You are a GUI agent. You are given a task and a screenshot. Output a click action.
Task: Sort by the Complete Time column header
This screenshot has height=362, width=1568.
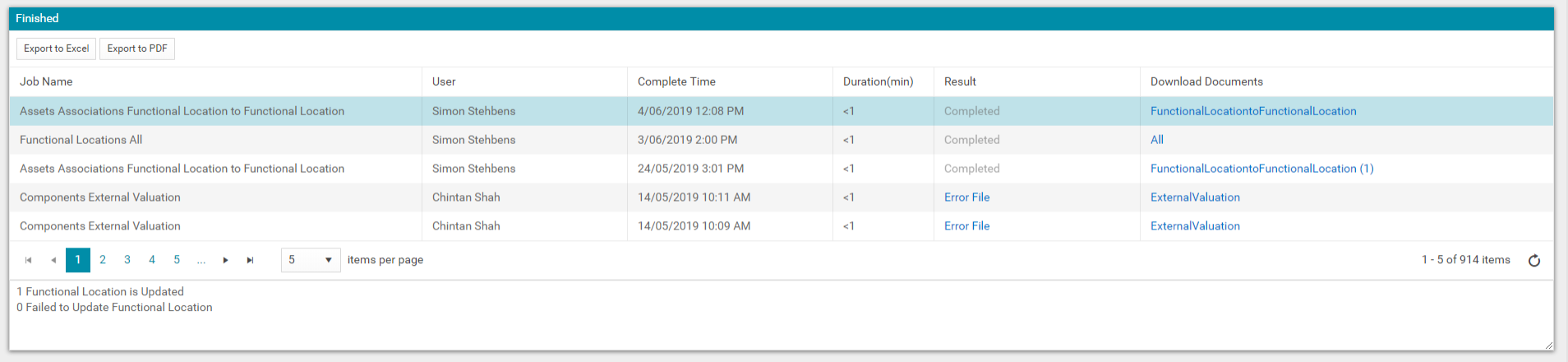tap(676, 81)
